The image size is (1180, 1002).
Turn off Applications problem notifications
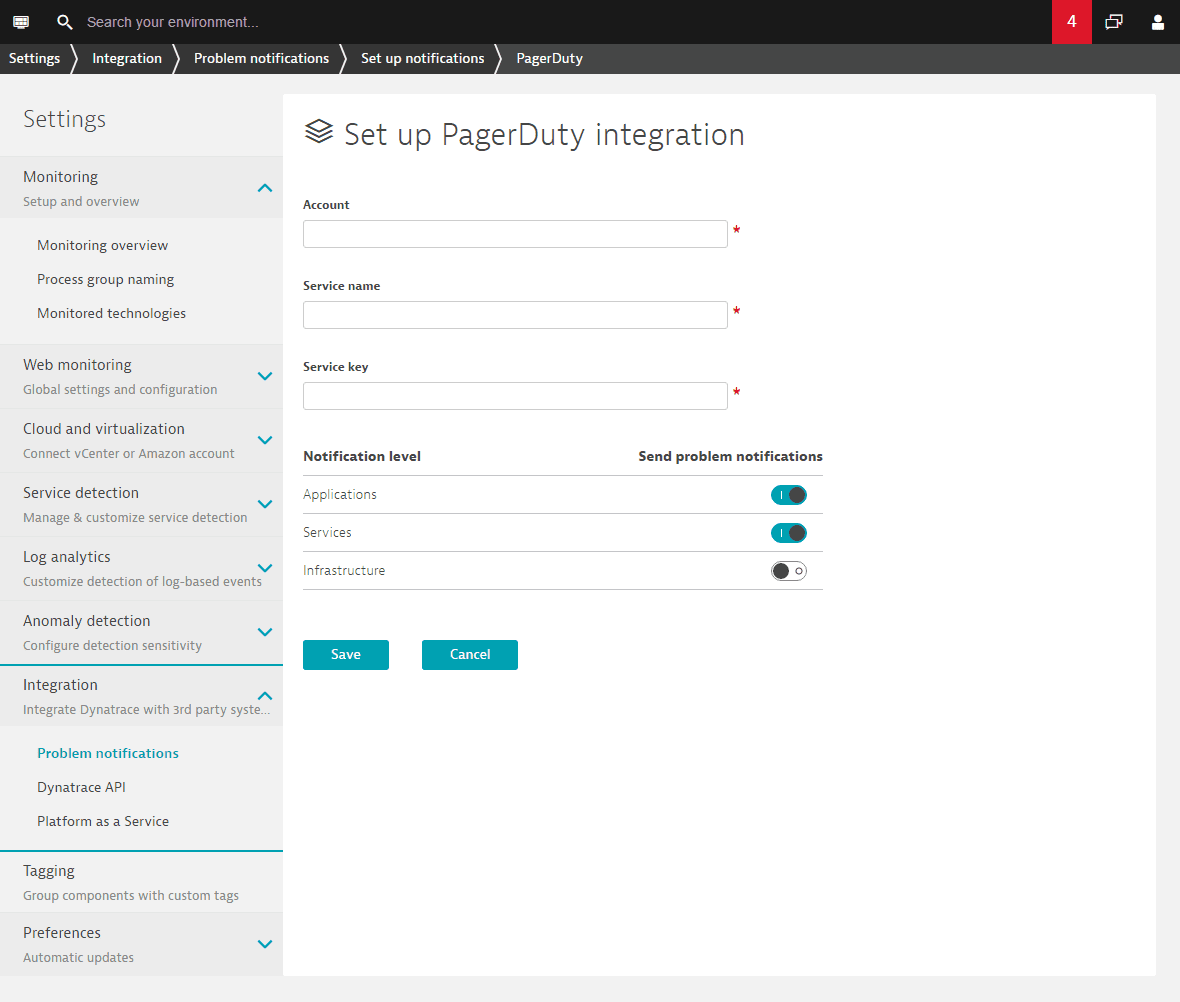pyautogui.click(x=789, y=495)
